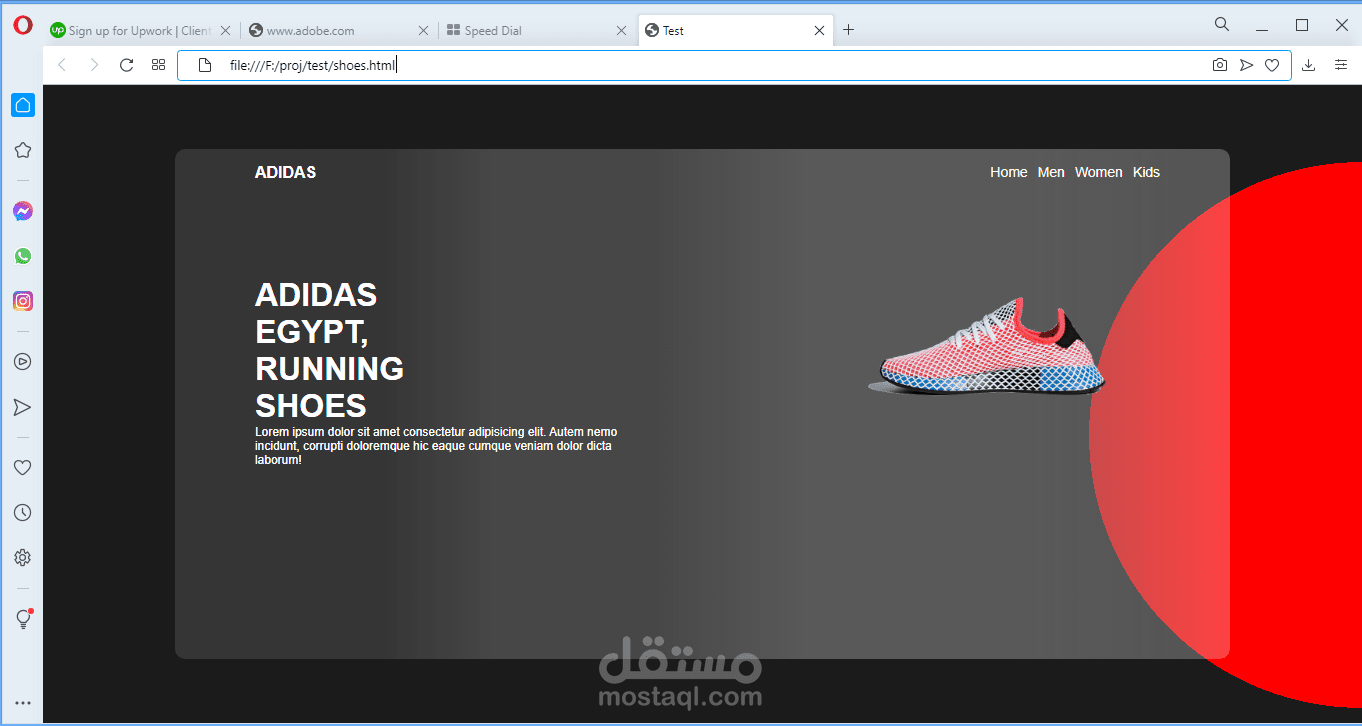Open the Player panel in the sidebar
The width and height of the screenshot is (1362, 726).
pos(22,361)
